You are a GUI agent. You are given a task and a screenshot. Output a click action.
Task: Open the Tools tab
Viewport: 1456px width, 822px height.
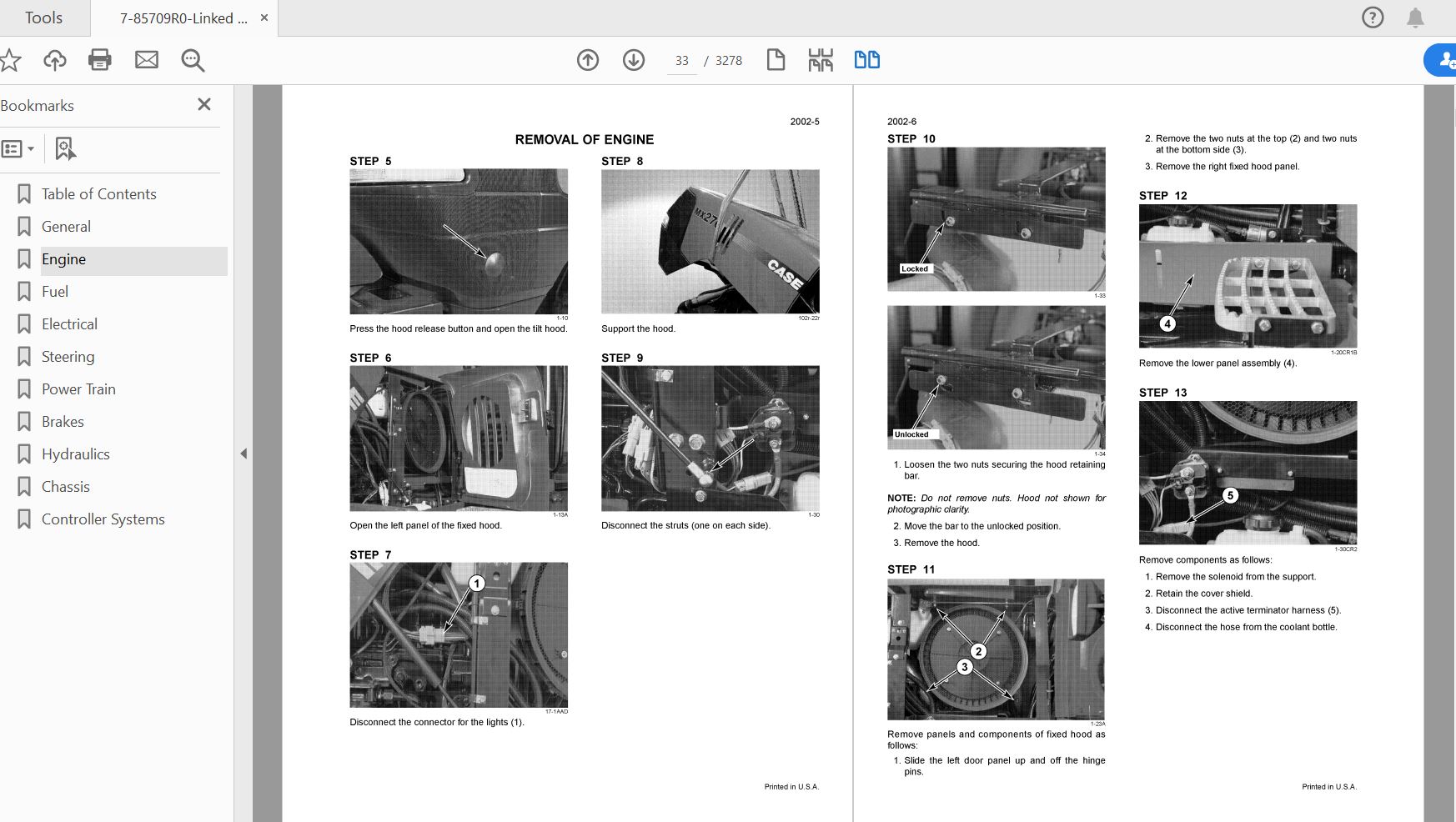tap(44, 18)
